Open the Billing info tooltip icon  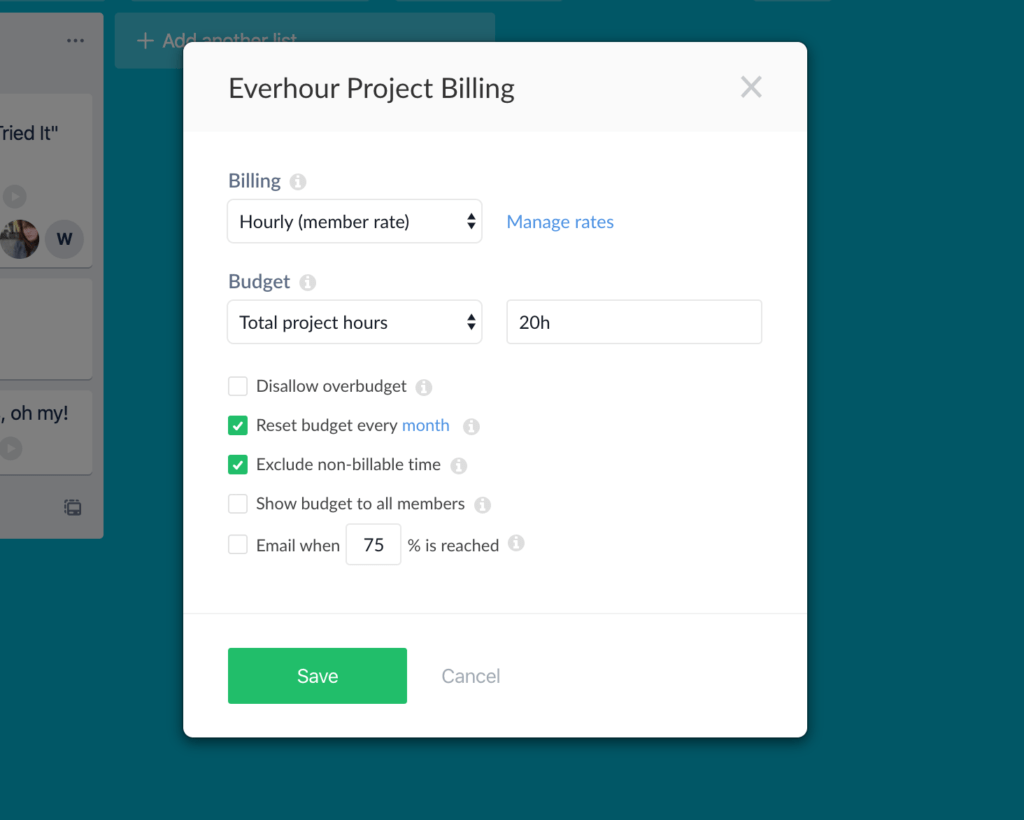[297, 181]
